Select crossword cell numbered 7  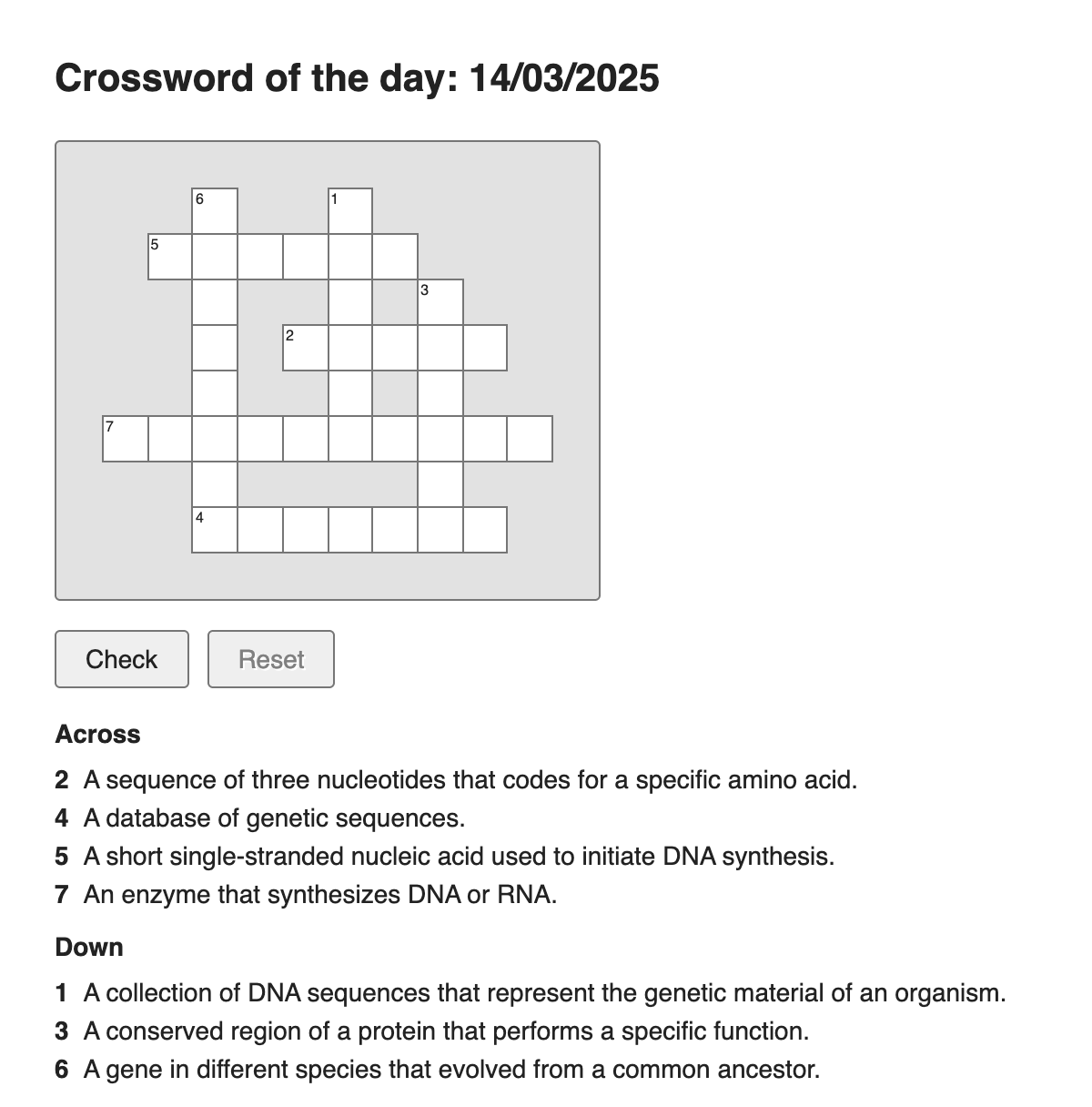tap(125, 439)
